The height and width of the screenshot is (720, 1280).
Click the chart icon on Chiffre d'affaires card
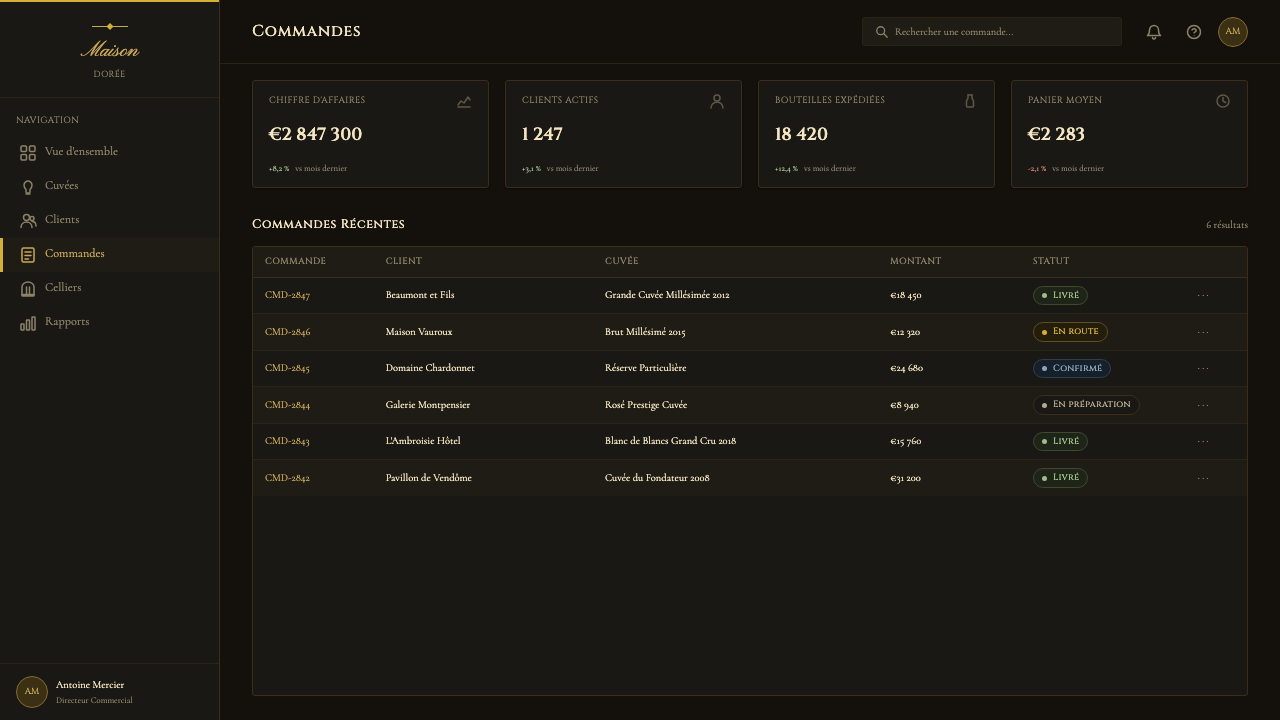tap(464, 102)
